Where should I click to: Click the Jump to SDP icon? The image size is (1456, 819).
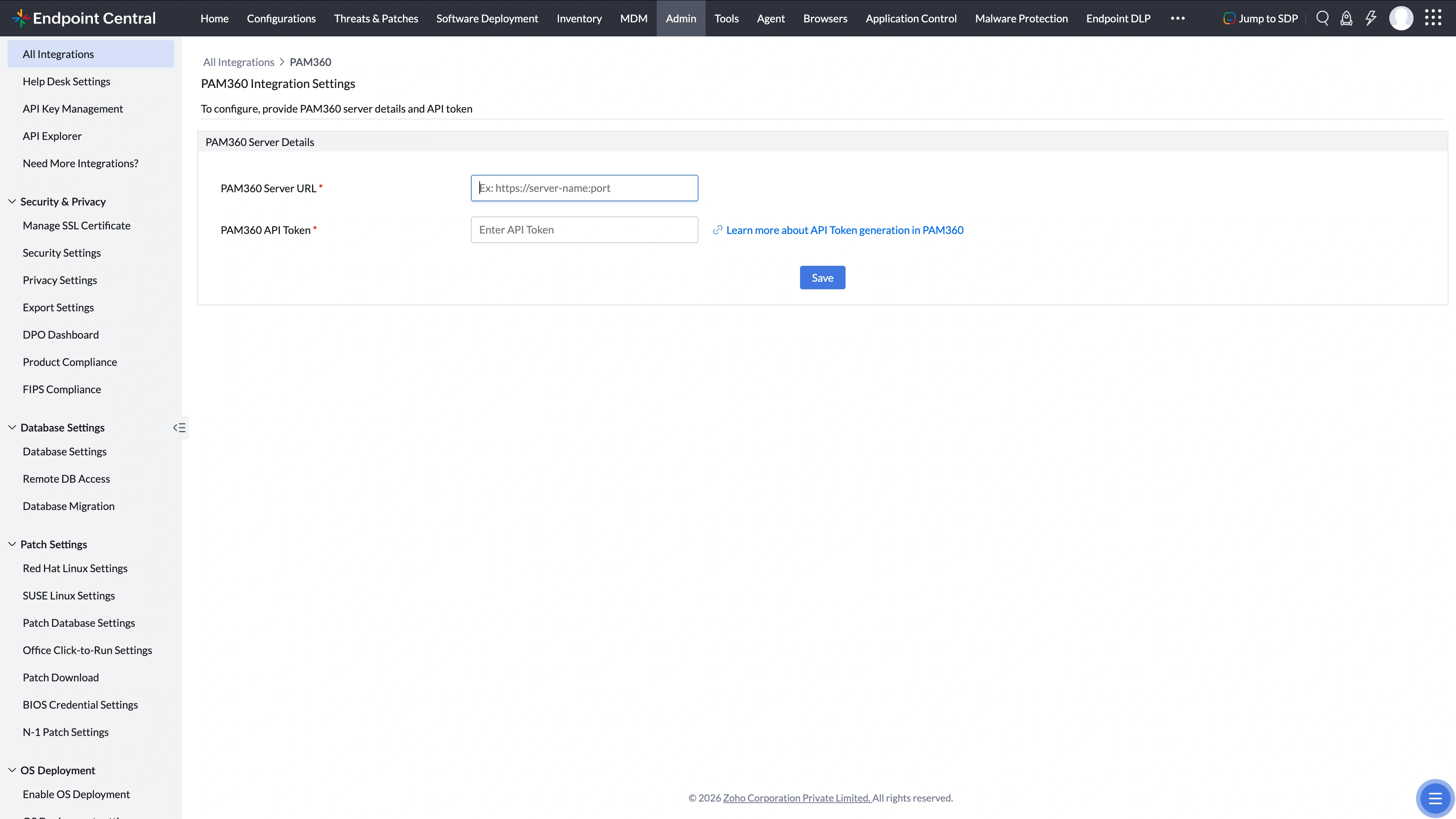tap(1229, 19)
